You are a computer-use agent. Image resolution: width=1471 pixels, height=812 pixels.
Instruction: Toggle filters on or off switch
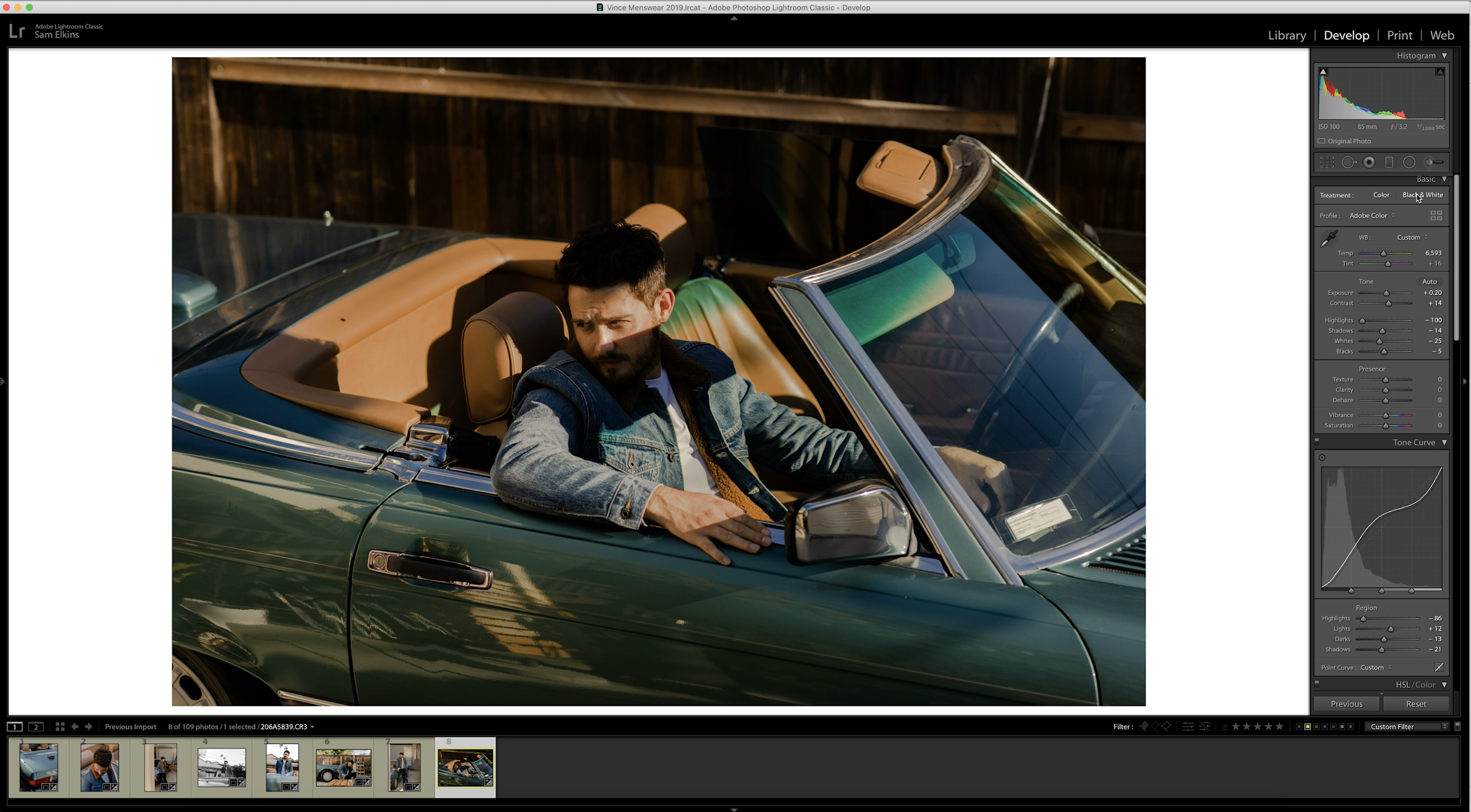pyautogui.click(x=1457, y=726)
